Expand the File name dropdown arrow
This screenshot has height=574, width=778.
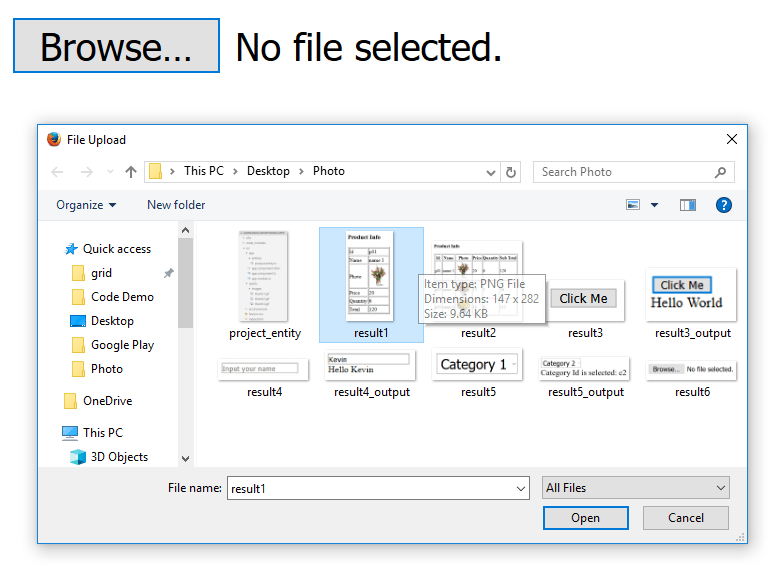pyautogui.click(x=520, y=489)
